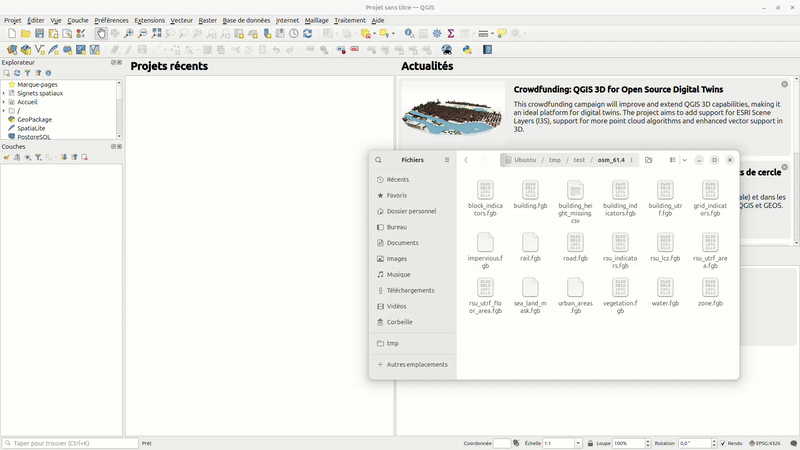Screen dimensions: 800x450
Task: Select the Identify Features tool
Action: tap(409, 34)
